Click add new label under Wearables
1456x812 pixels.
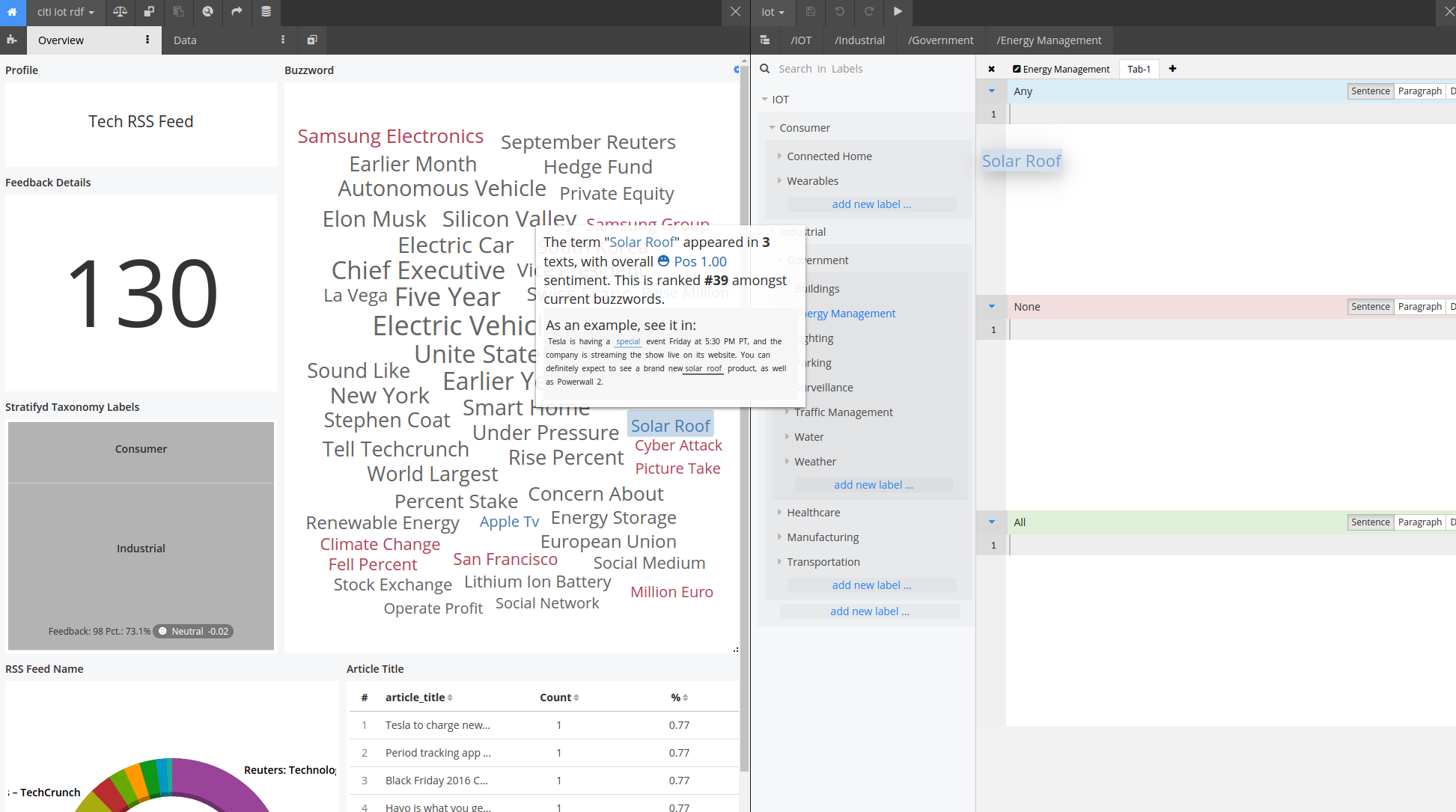point(871,204)
